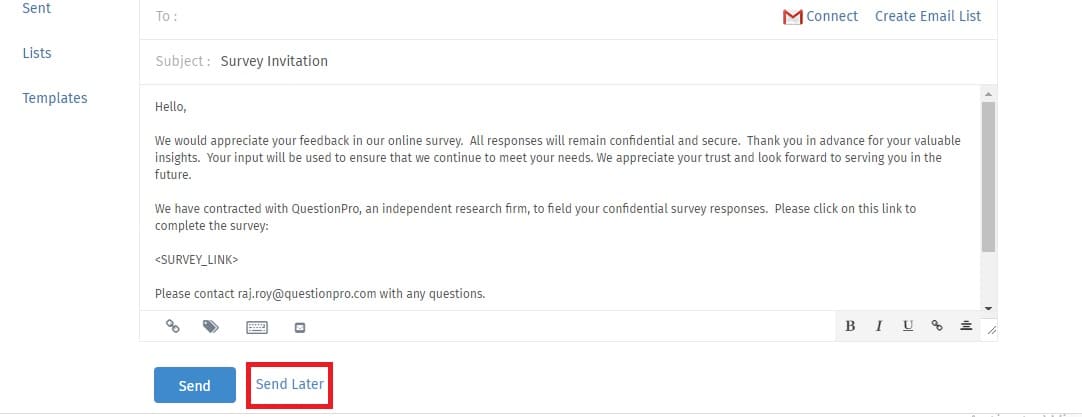Toggle underline formatting

pos(908,326)
